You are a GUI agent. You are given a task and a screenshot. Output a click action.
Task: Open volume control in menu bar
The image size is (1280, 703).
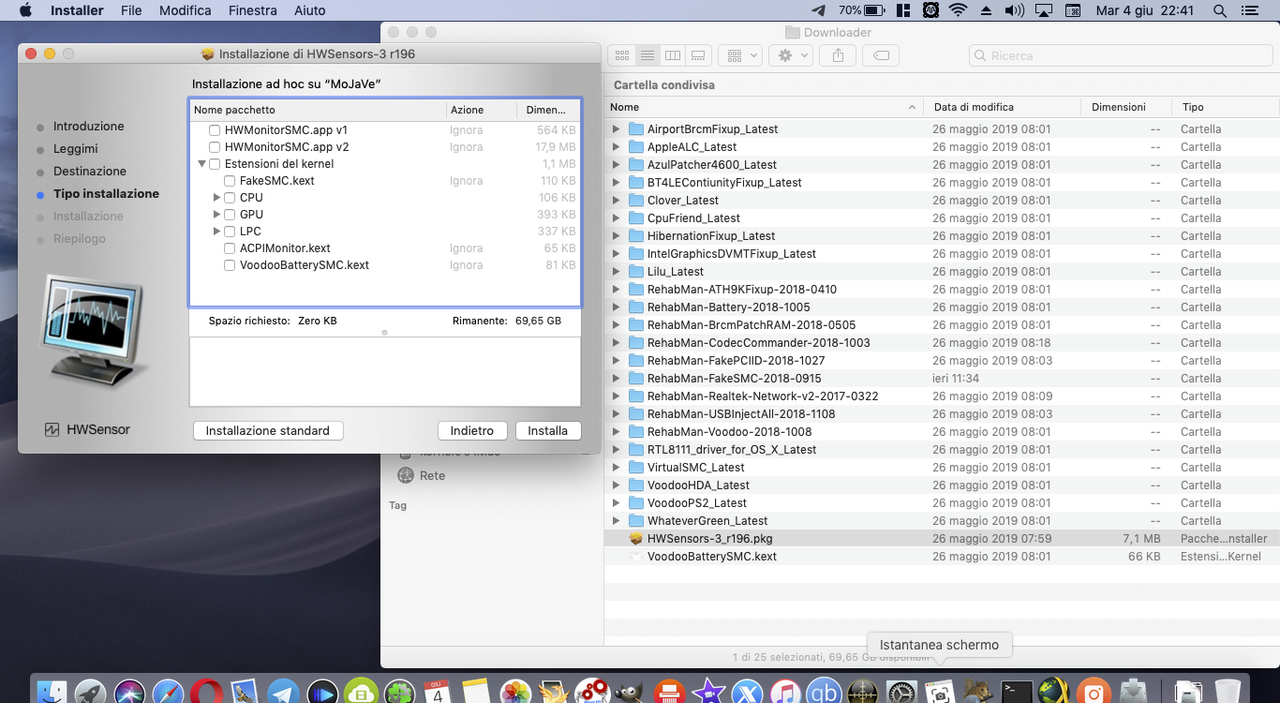coord(1013,10)
